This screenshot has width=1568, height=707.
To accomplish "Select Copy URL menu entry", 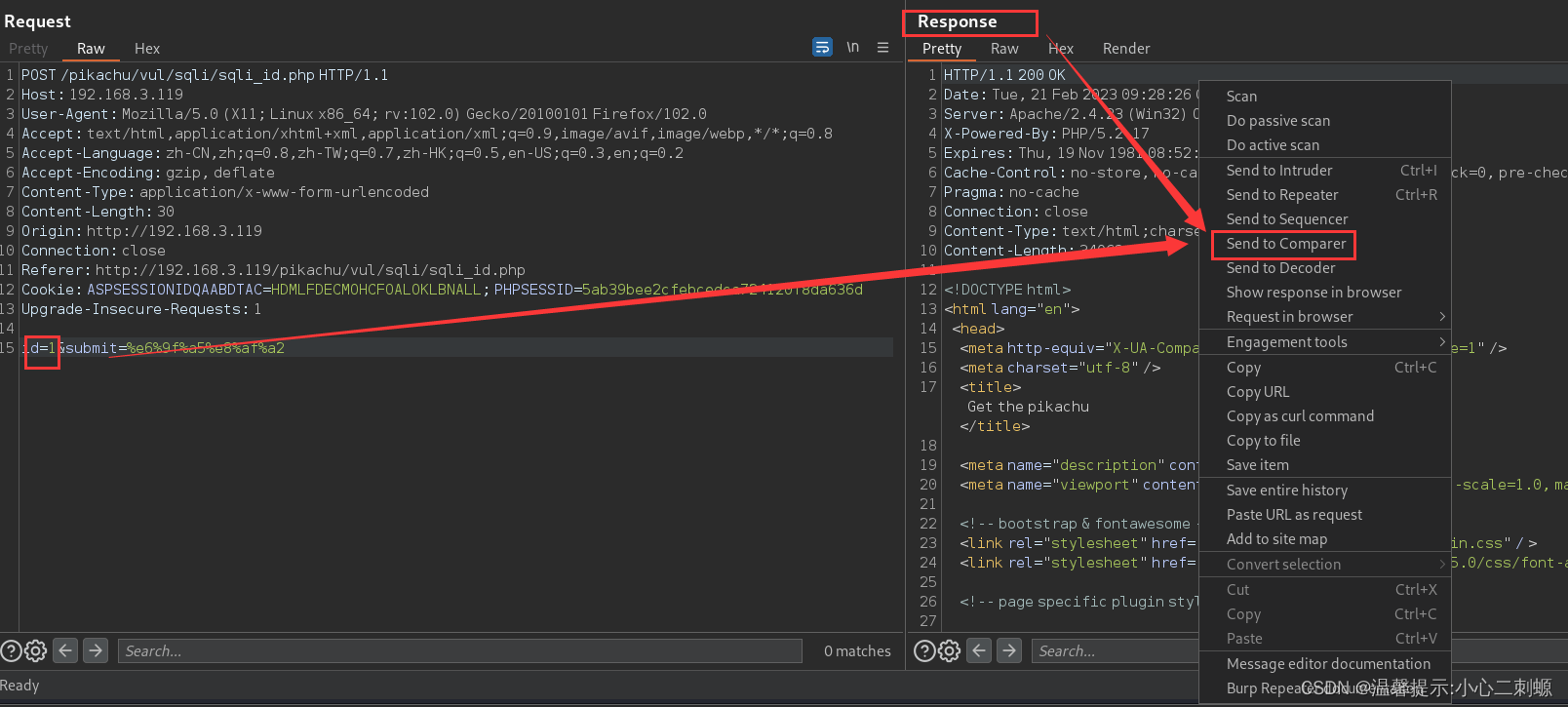I will 1325,391.
